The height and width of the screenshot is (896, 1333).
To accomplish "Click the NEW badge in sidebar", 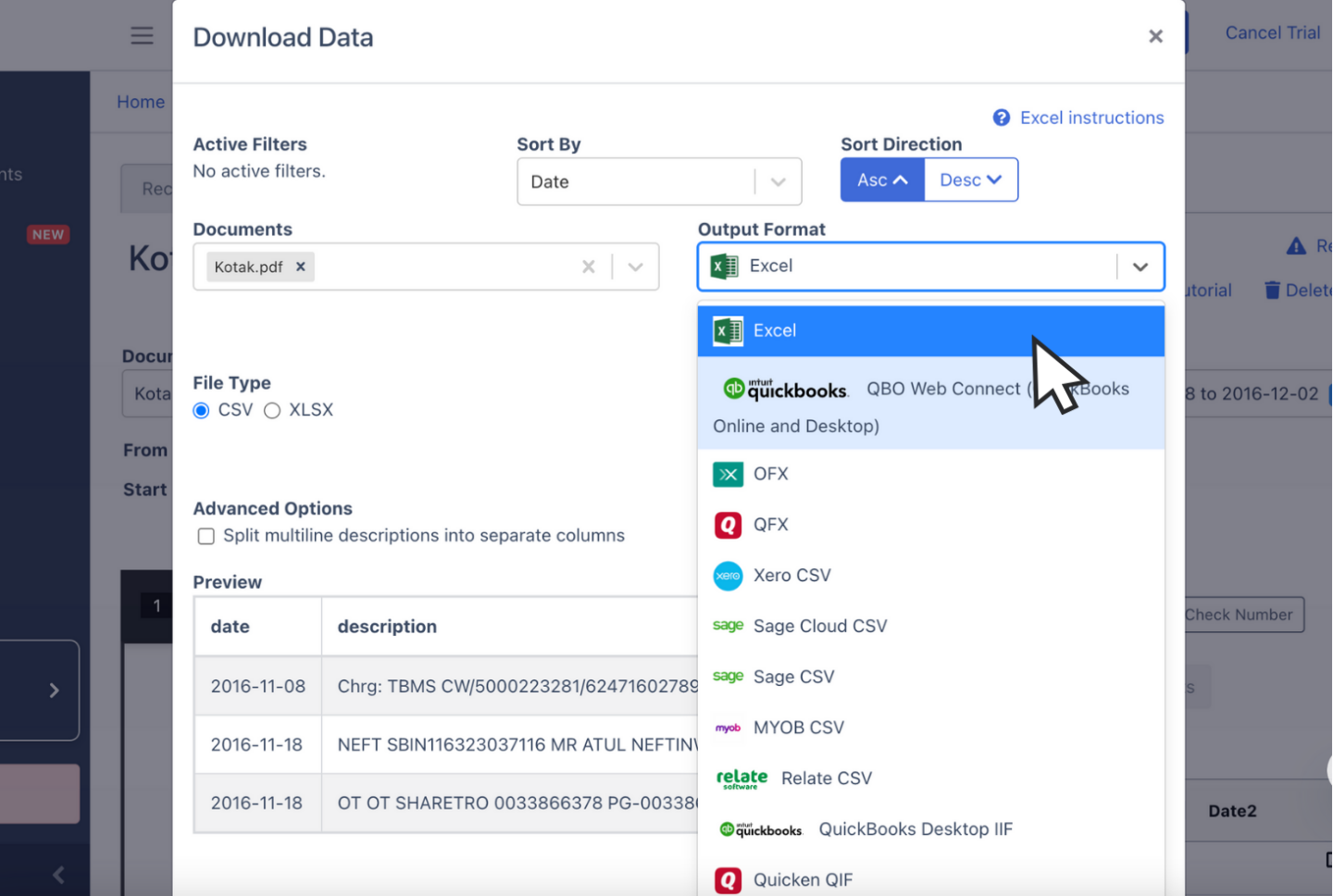I will click(x=48, y=234).
